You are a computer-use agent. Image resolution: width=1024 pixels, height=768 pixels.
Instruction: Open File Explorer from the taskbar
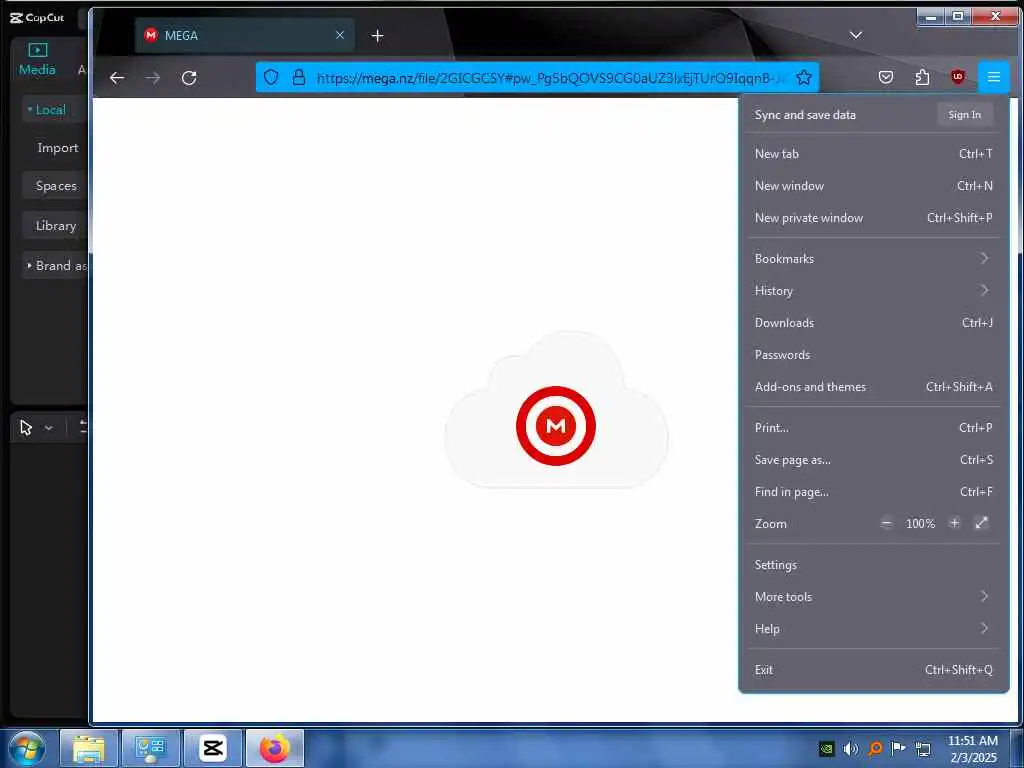[89, 748]
